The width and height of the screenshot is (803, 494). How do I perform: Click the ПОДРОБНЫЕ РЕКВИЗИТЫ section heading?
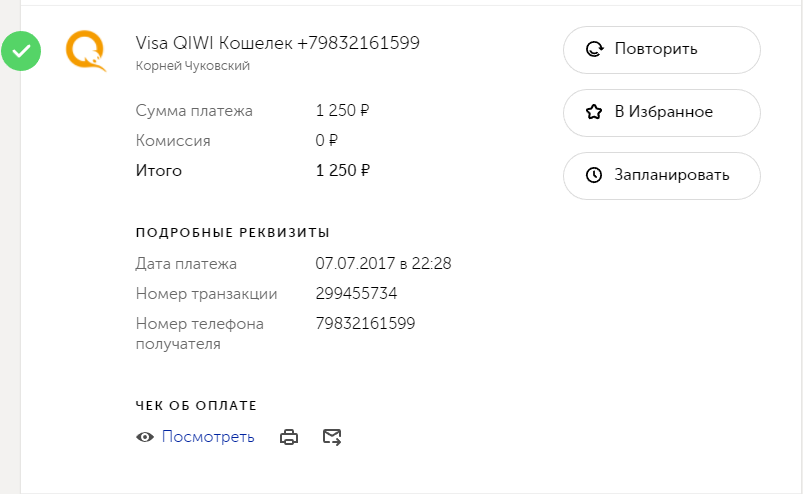click(232, 233)
